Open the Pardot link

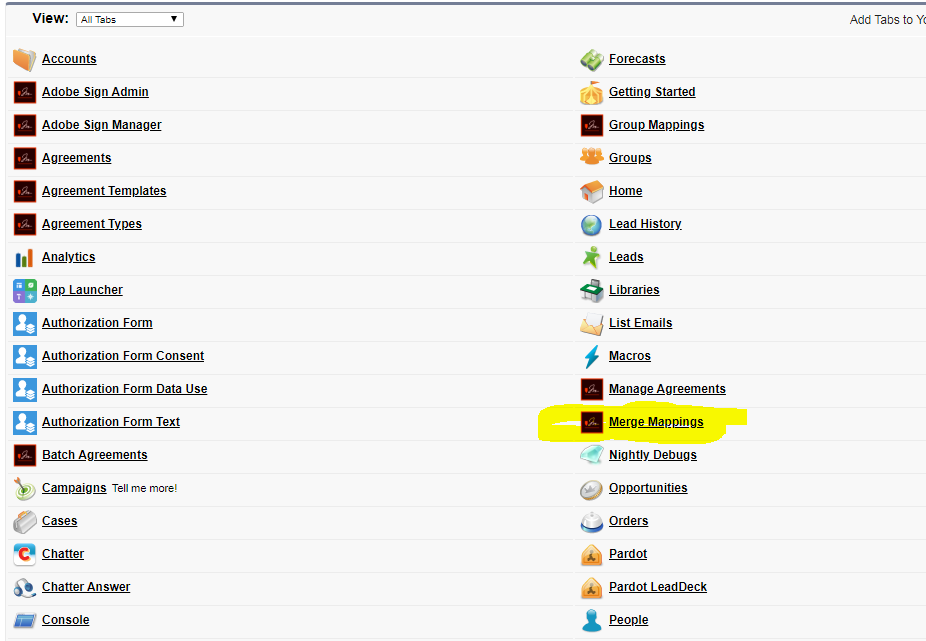[628, 555]
